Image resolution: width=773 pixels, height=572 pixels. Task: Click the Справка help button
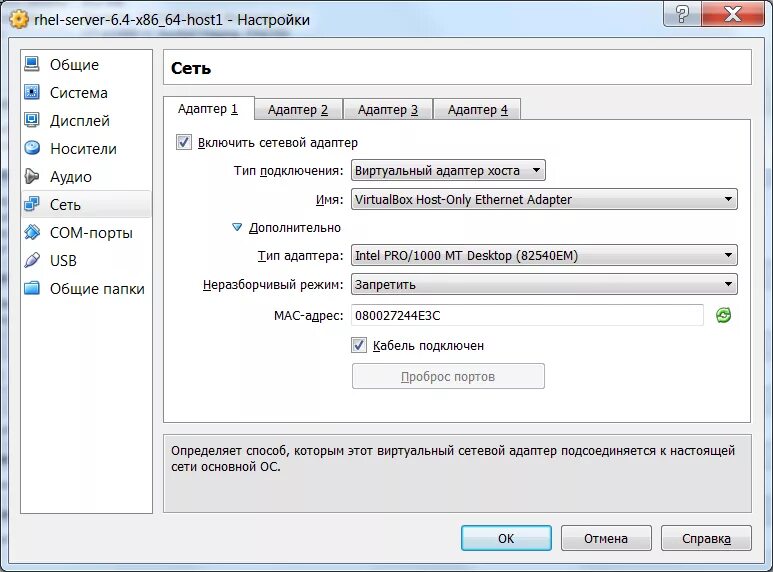(706, 538)
